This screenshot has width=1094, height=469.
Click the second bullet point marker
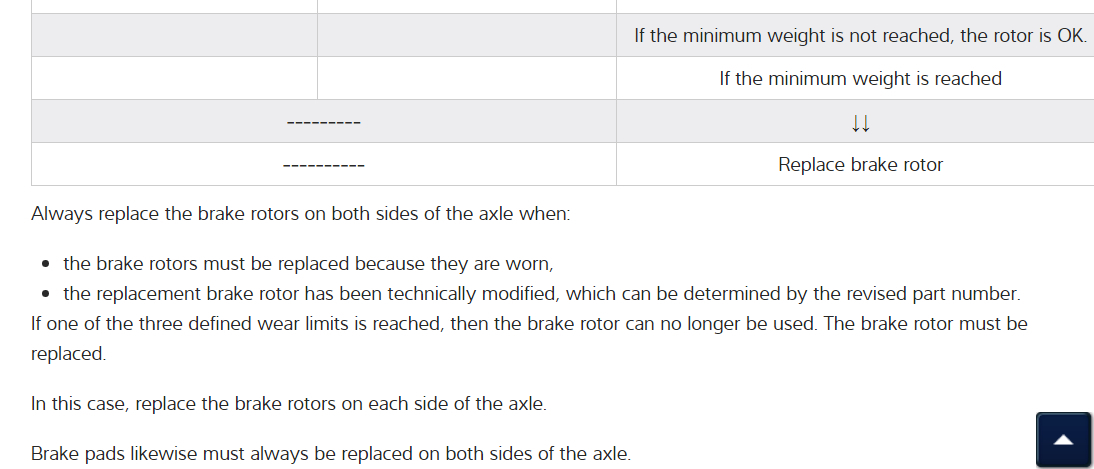coord(47,295)
